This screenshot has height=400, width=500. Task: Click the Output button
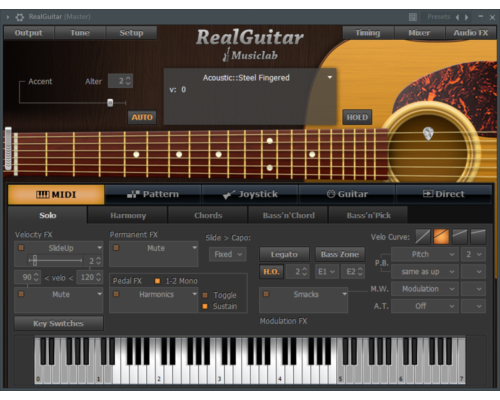(29, 33)
